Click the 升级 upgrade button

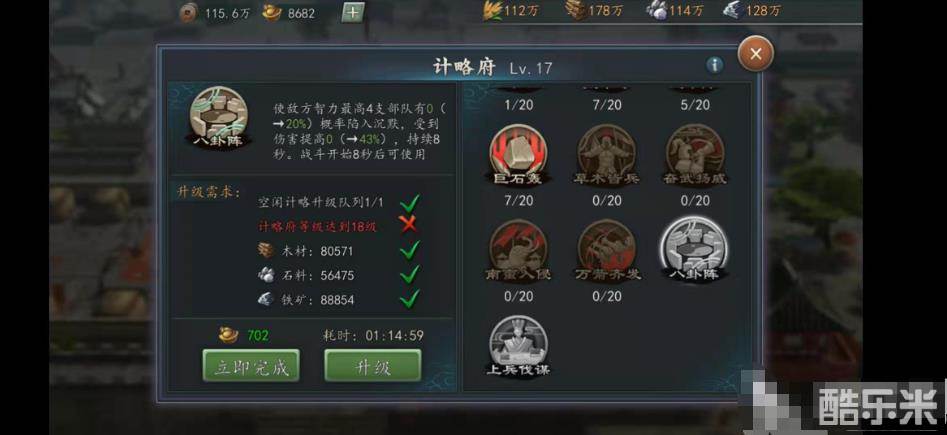coord(373,366)
